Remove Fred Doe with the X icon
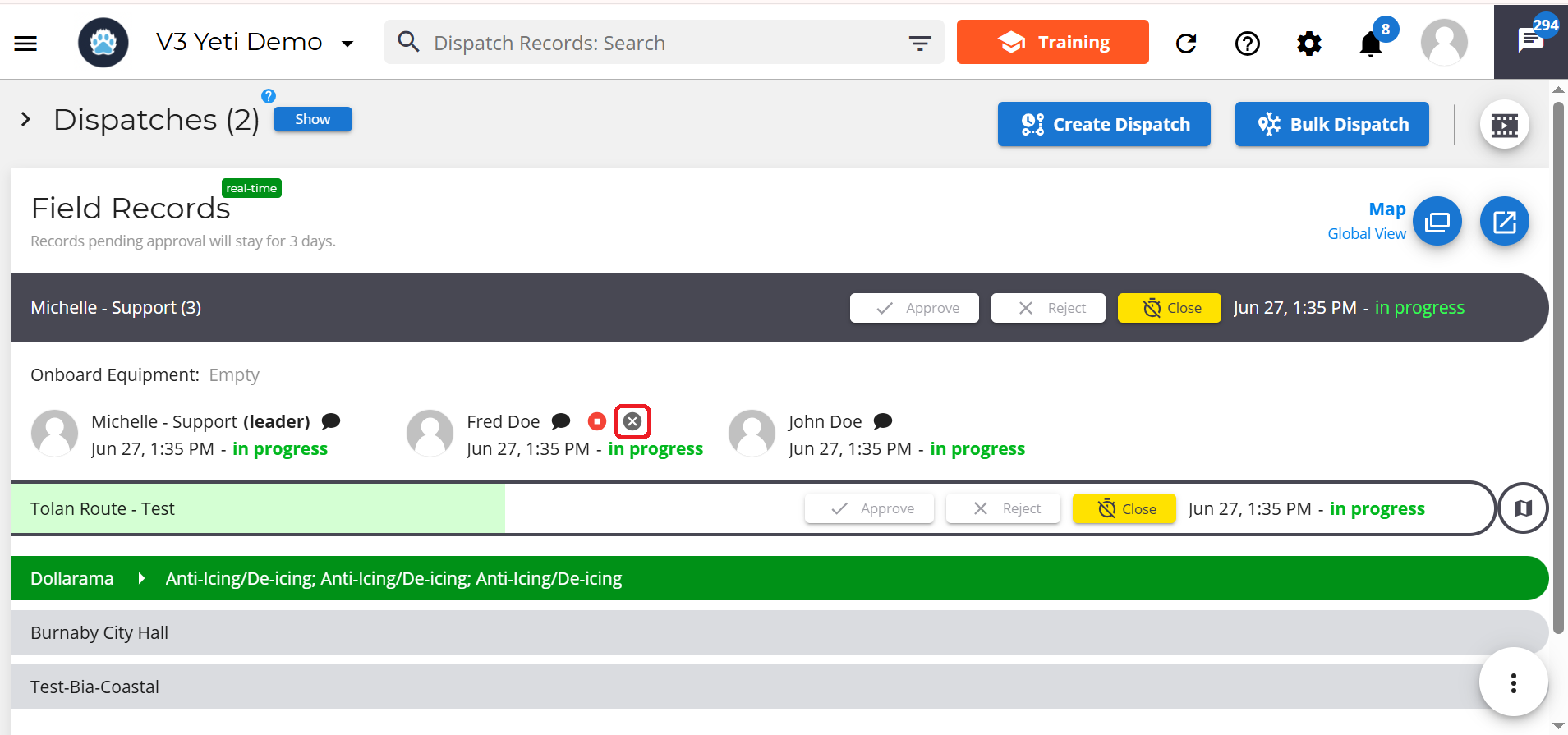The image size is (1568, 735). [632, 421]
